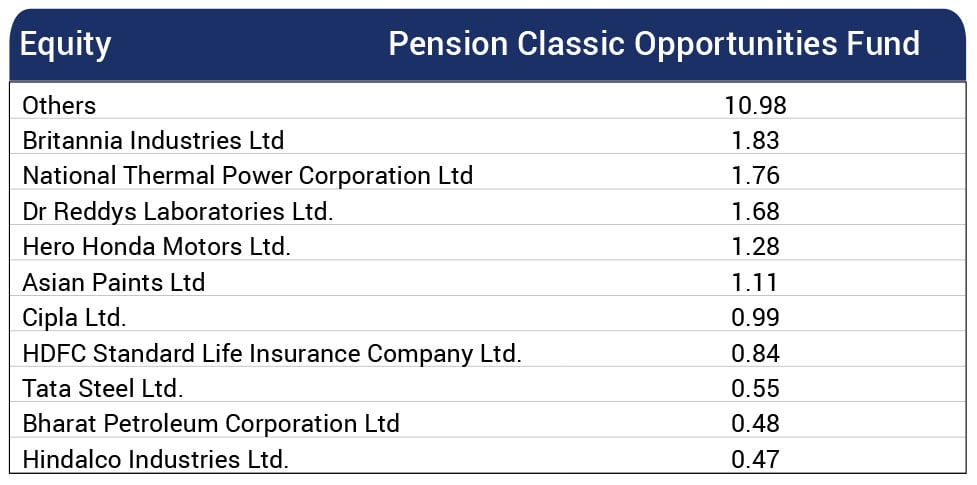This screenshot has width=977, height=485.
Task: Select the 0.99 Cipla value
Action: pos(755,317)
